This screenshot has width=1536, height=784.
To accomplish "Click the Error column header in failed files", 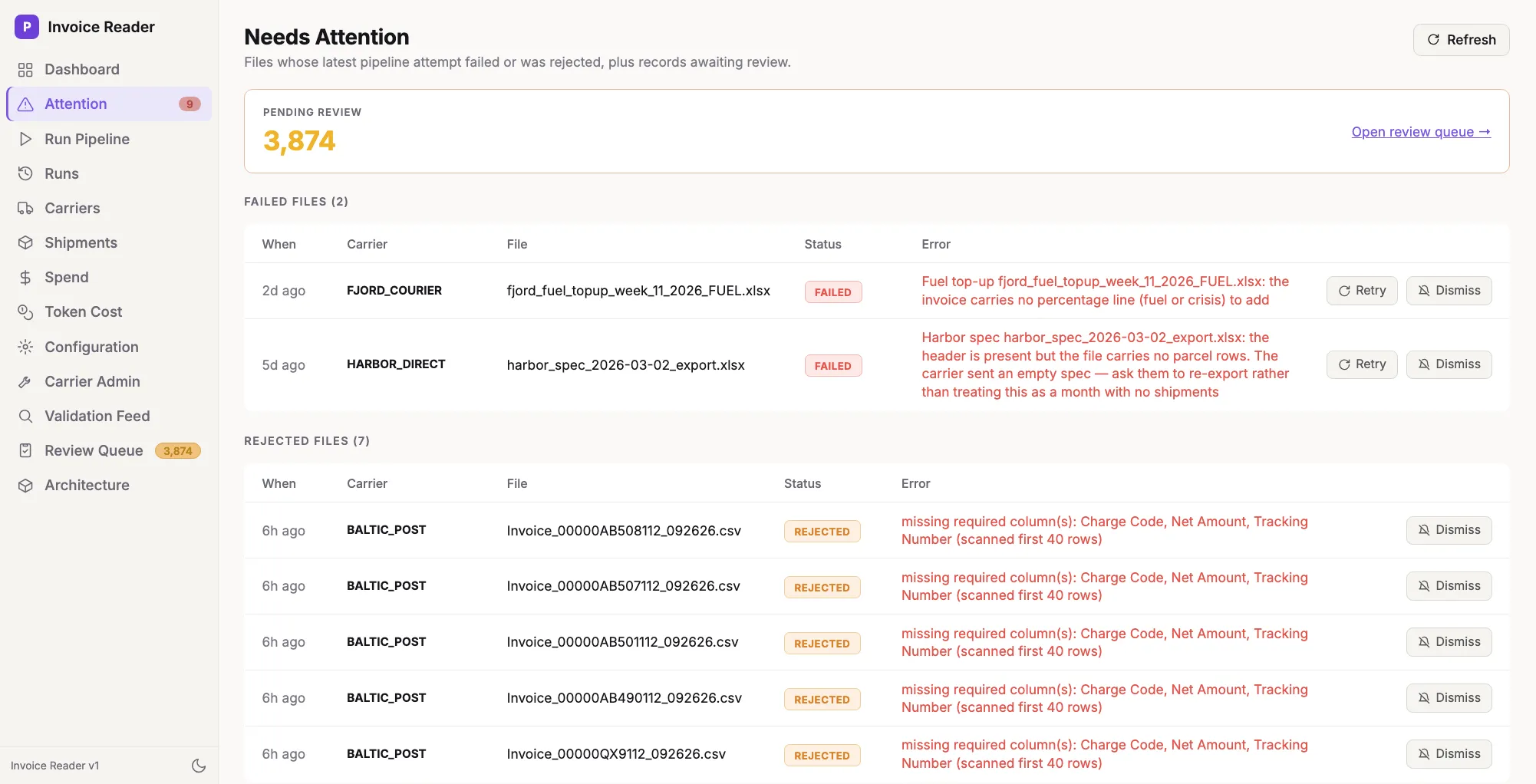I will (x=936, y=244).
